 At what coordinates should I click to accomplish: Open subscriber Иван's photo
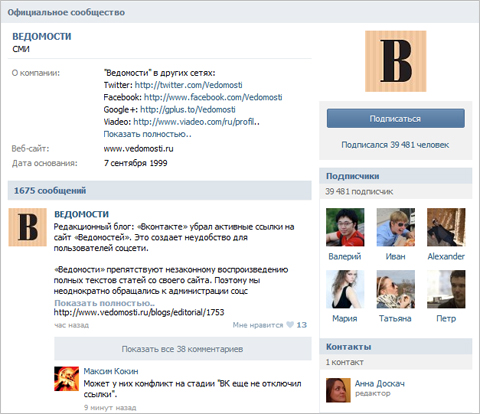tap(396, 227)
